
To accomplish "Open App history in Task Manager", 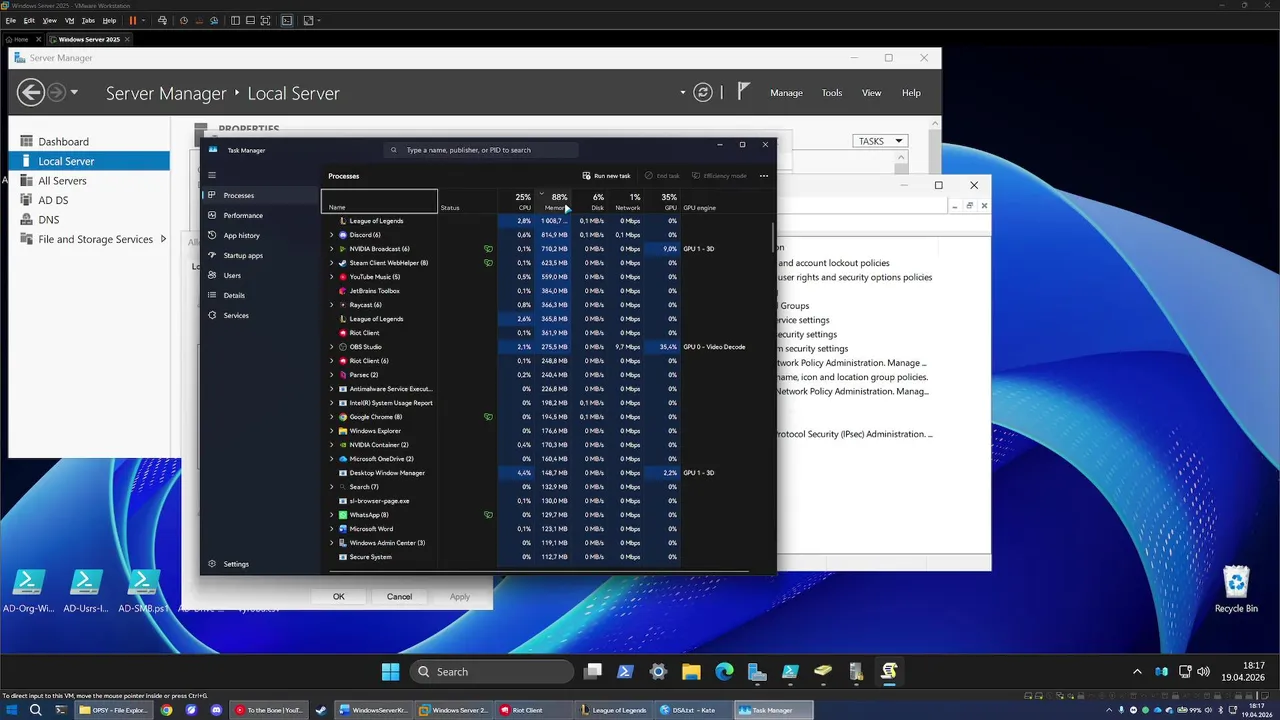I will click(x=260, y=235).
